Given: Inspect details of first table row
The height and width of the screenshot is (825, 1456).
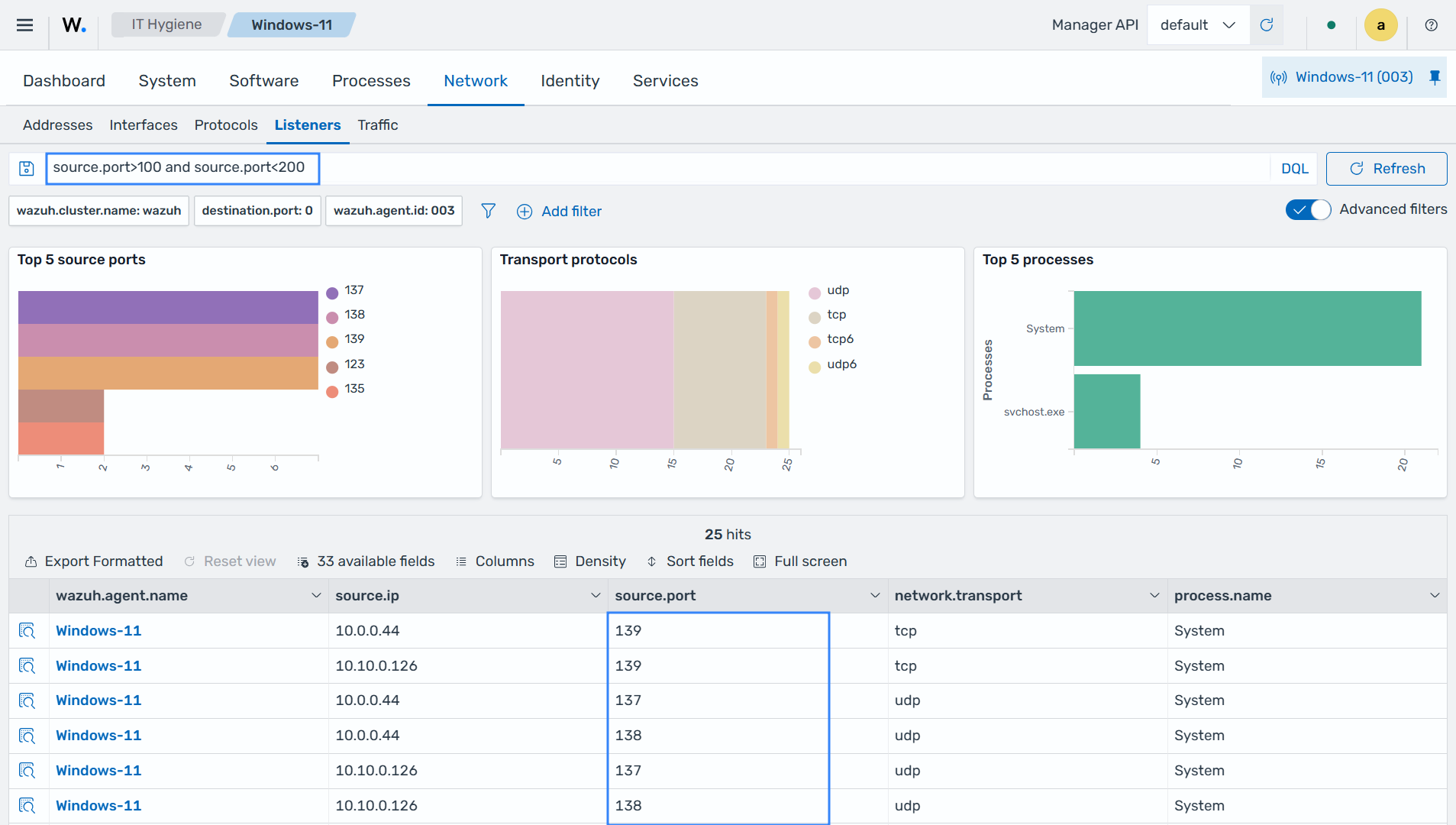Looking at the screenshot, I should 27,630.
